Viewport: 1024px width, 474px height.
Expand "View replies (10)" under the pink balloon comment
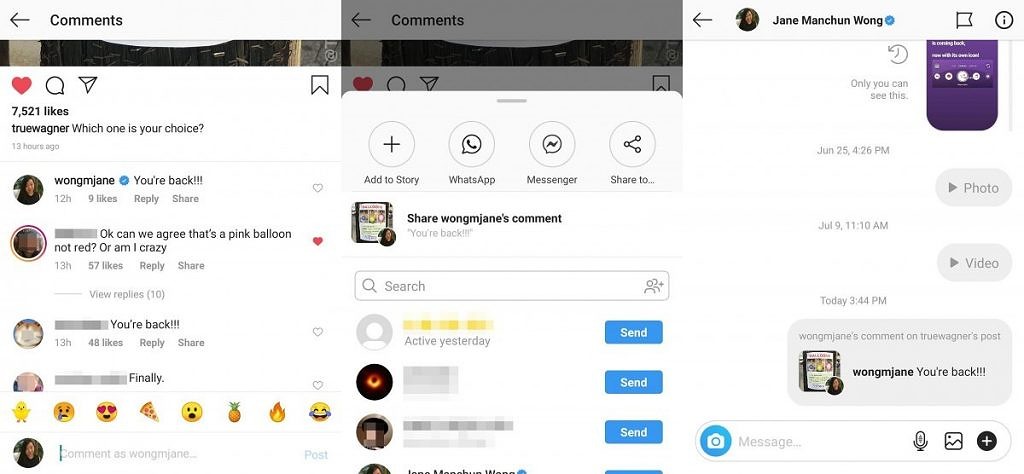click(127, 294)
